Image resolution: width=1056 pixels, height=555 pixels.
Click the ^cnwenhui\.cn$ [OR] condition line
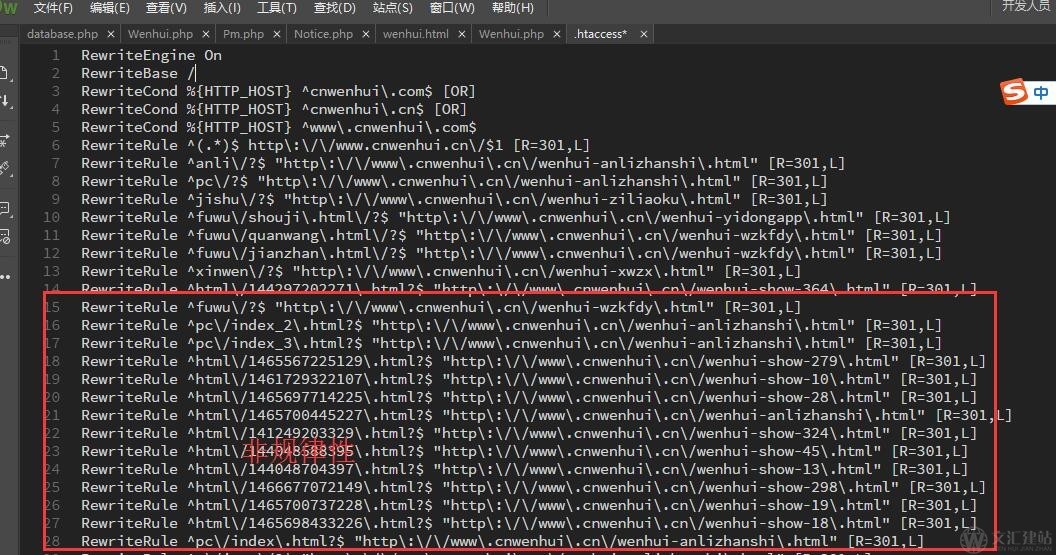tap(273, 109)
